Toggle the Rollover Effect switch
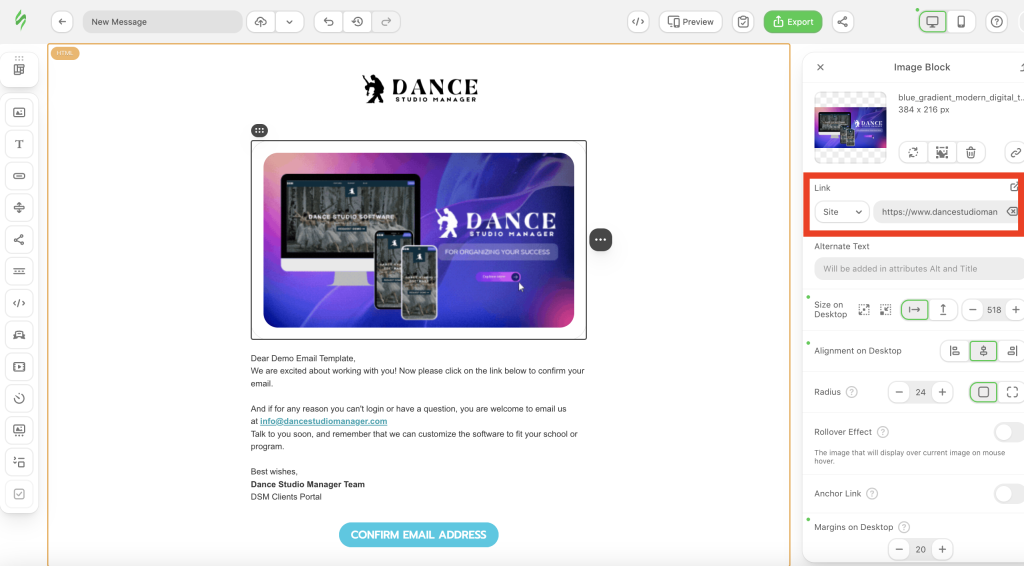The image size is (1024, 566). tap(1008, 432)
